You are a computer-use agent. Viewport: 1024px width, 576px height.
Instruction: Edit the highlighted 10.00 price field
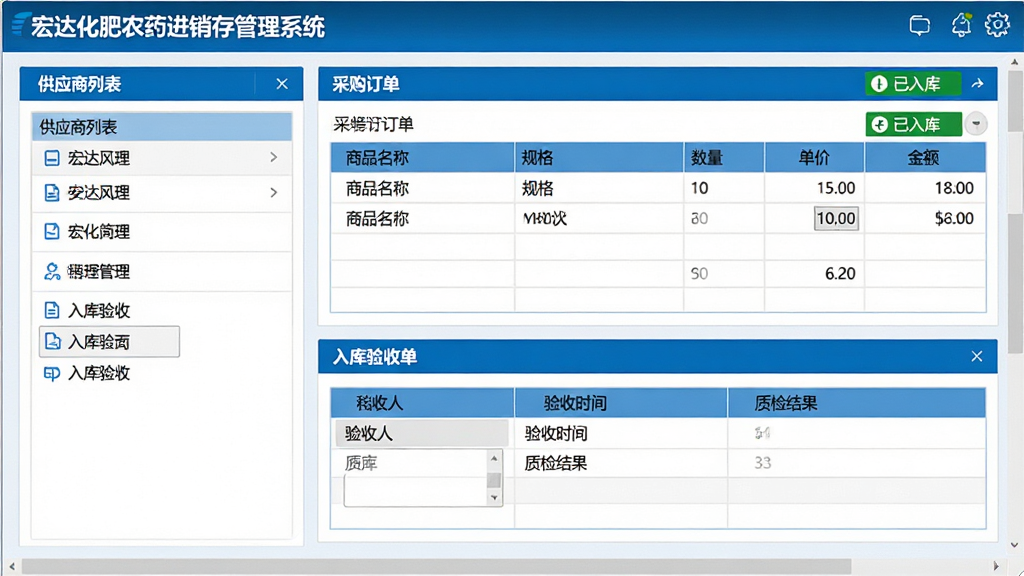[x=836, y=218]
